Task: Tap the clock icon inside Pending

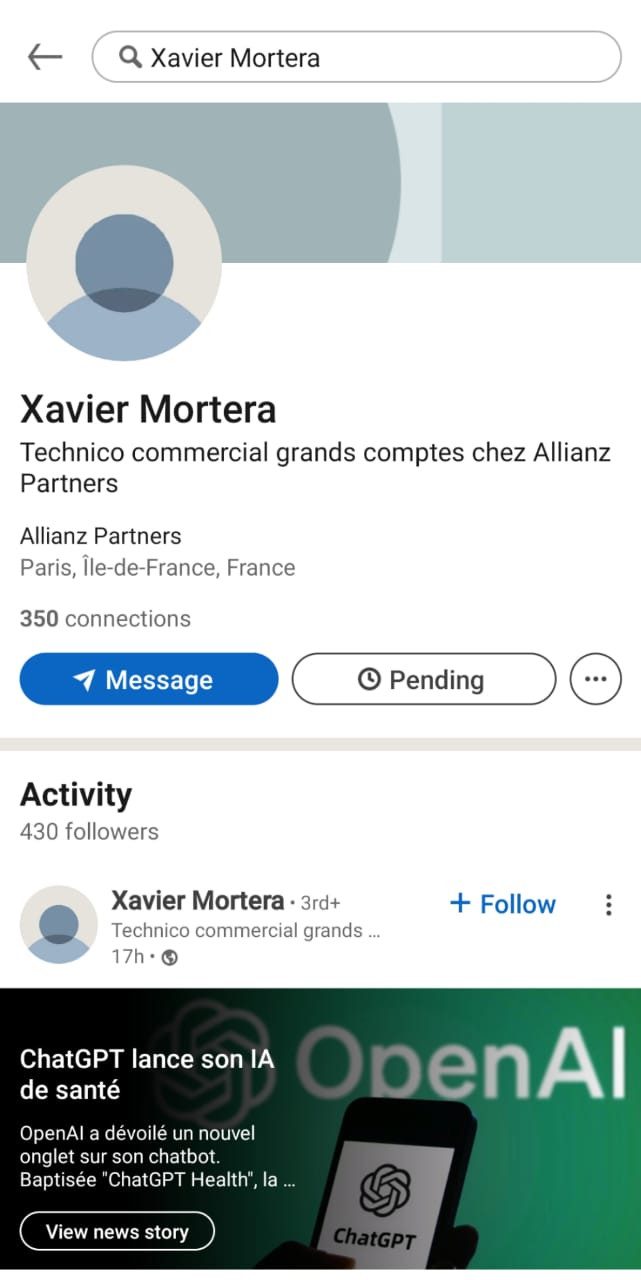Action: click(x=369, y=680)
